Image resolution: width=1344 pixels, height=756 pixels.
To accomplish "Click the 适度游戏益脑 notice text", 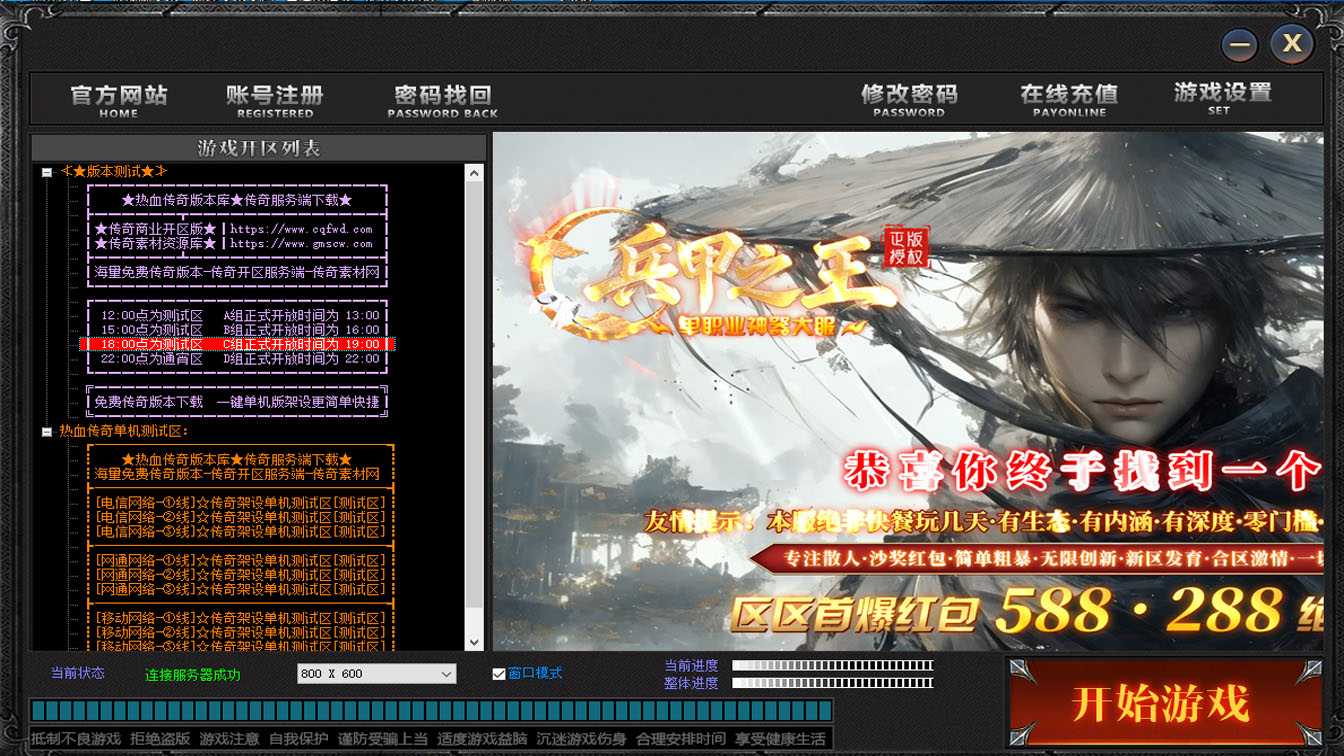I will click(482, 739).
